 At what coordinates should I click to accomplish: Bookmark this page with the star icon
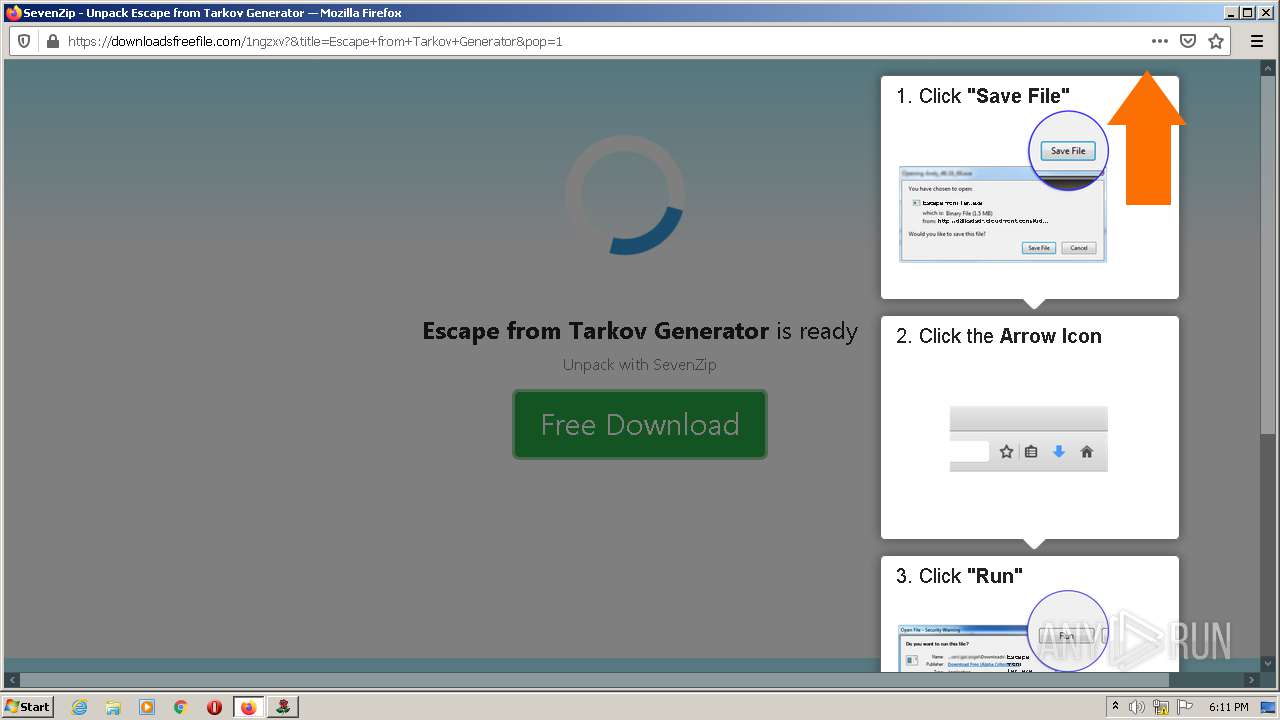click(x=1216, y=41)
